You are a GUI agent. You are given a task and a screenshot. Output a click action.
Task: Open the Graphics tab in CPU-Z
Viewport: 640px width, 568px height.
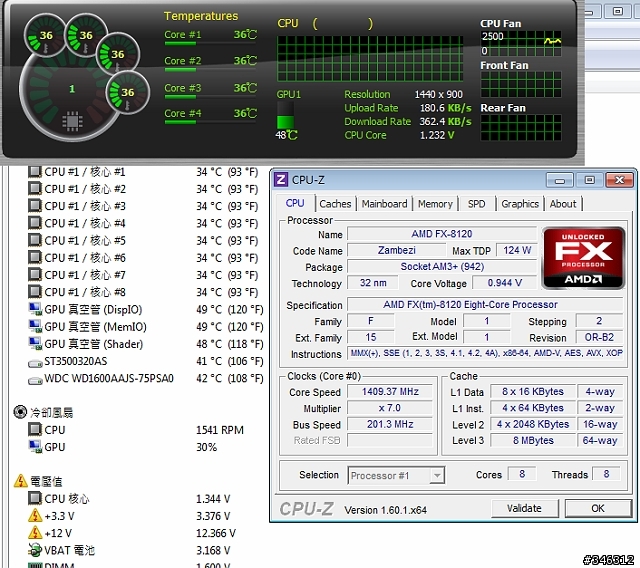tap(520, 204)
